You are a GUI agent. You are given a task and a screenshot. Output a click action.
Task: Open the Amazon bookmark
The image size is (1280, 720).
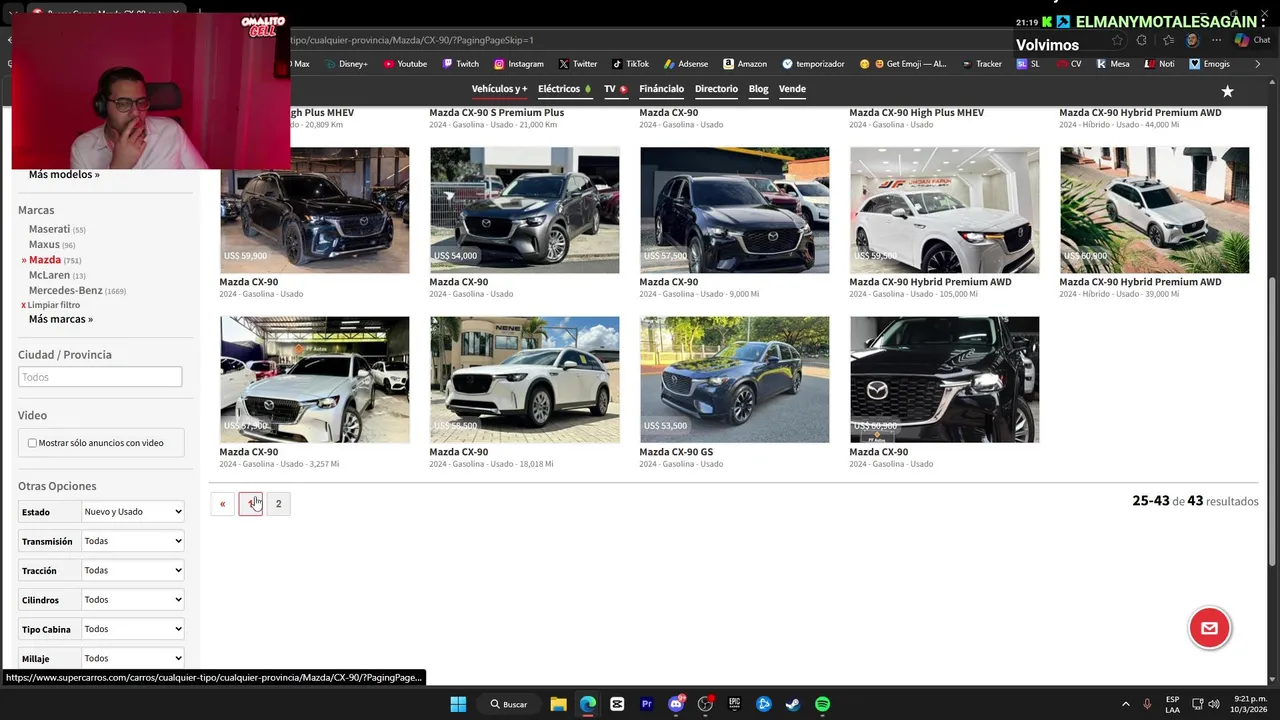[745, 64]
